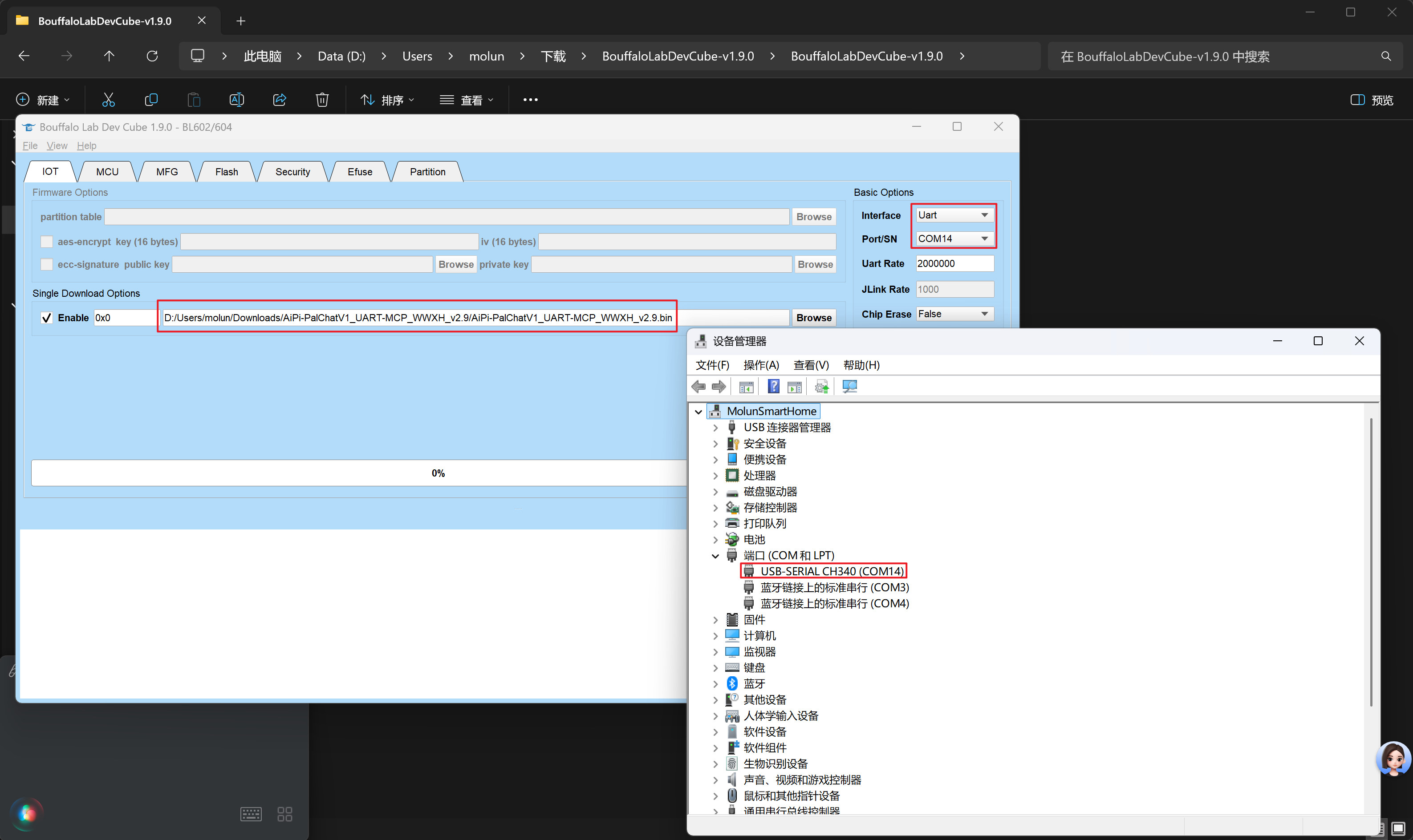Click the keyboard icon in bottom panel
Screen dimensions: 1413x840
tap(251, 814)
